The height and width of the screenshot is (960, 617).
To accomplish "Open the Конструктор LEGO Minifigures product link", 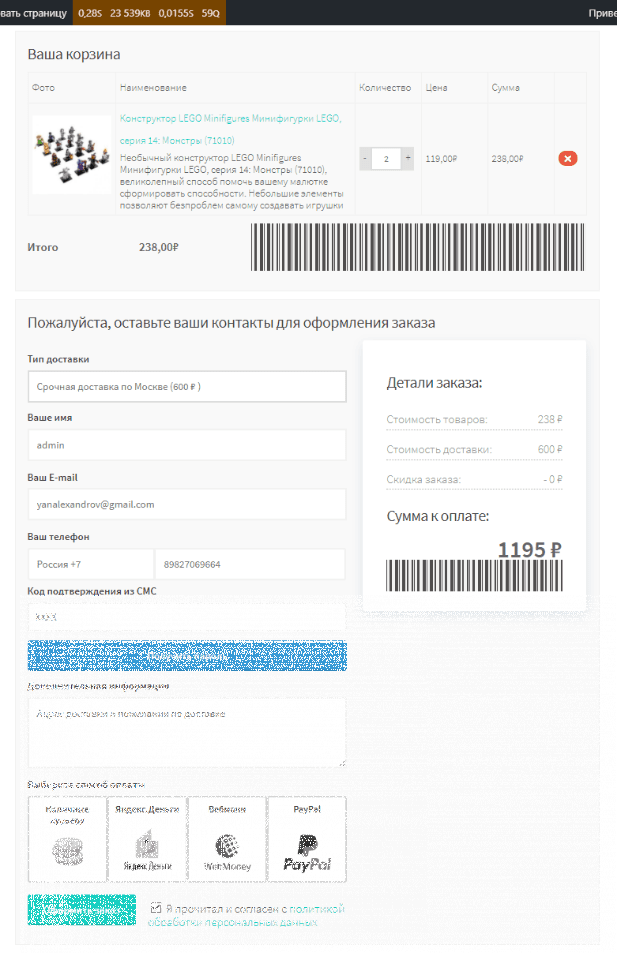I will click(x=230, y=128).
